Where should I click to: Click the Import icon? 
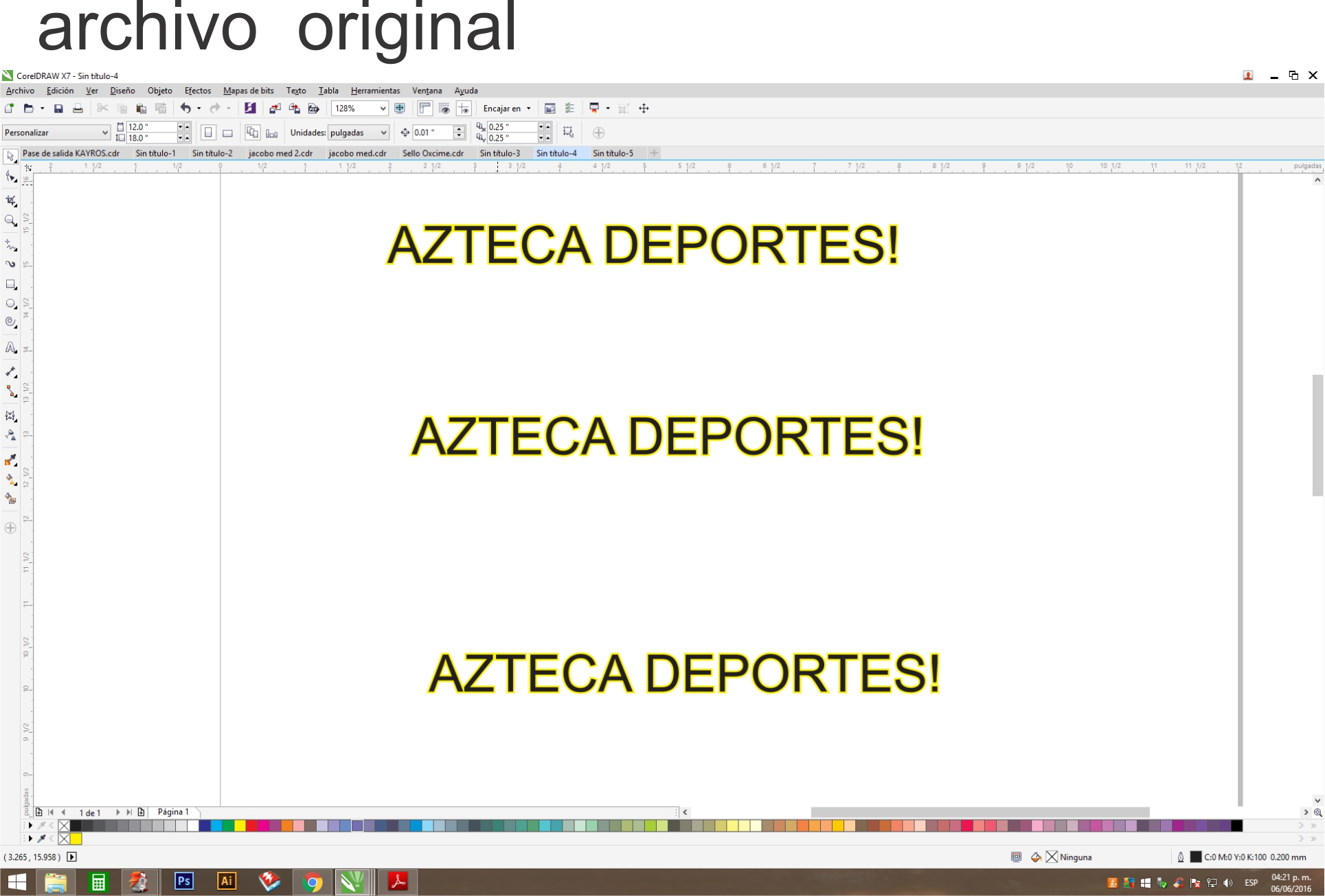coord(275,108)
